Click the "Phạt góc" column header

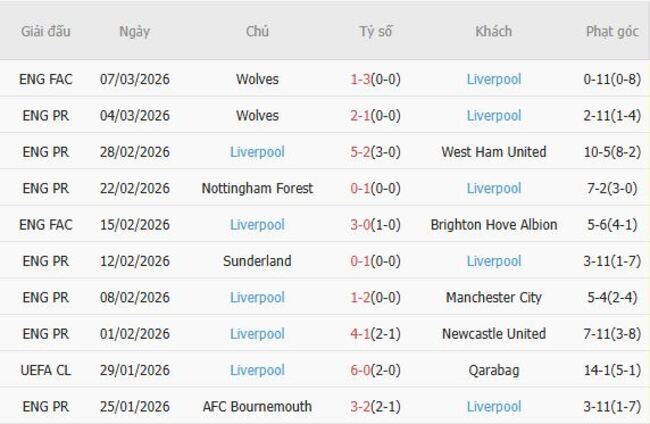tap(612, 31)
